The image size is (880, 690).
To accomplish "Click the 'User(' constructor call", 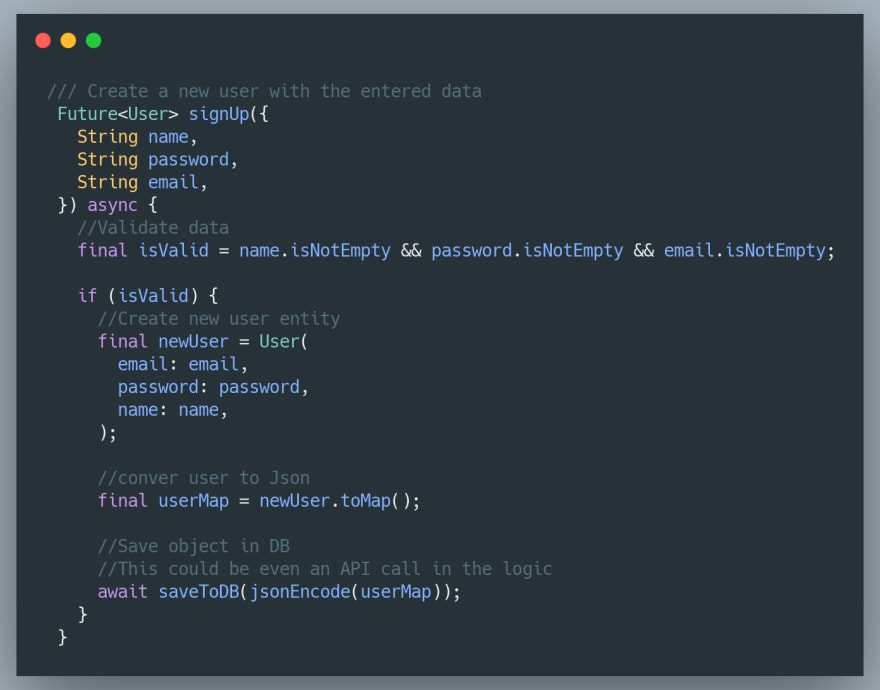I will pos(283,341).
